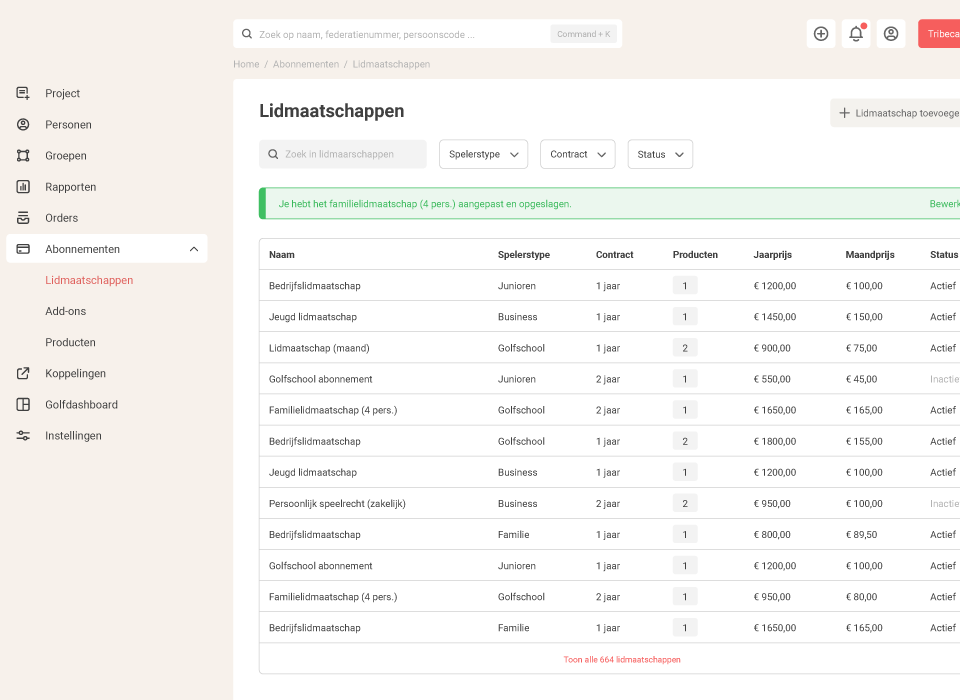
Task: Open Producten in the sidebar submenu
Action: click(70, 342)
